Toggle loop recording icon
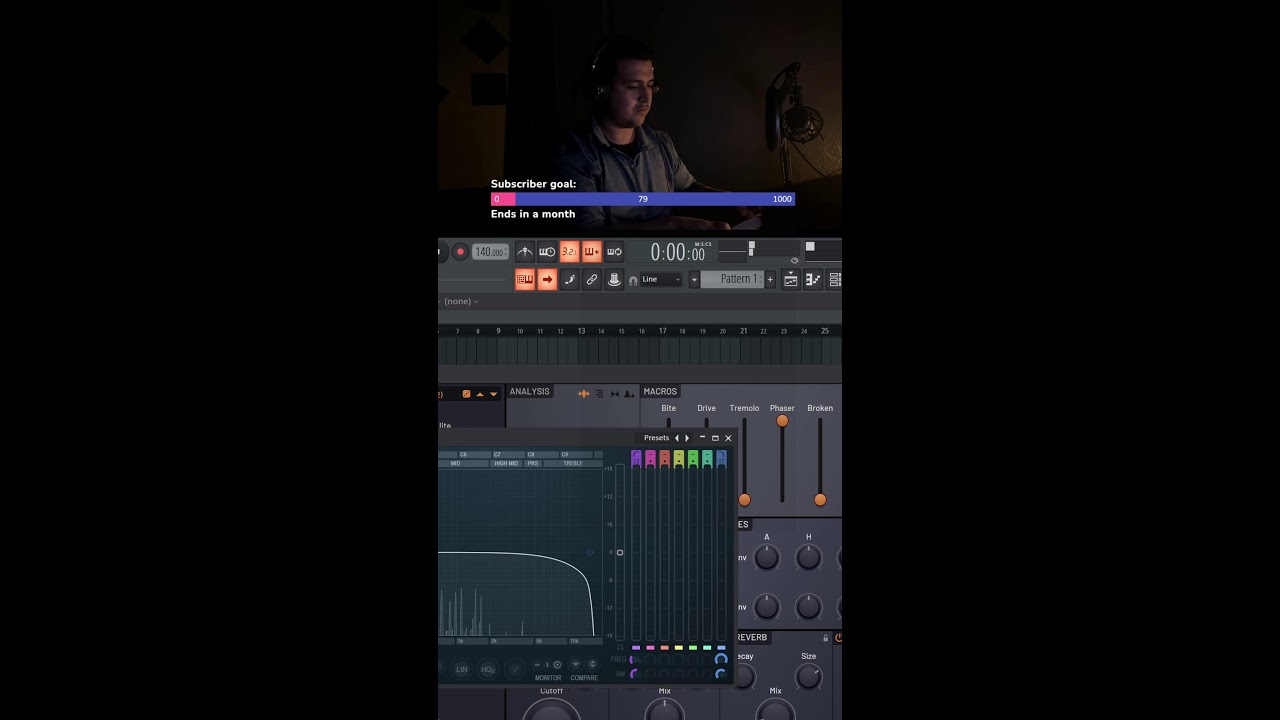 click(x=614, y=252)
